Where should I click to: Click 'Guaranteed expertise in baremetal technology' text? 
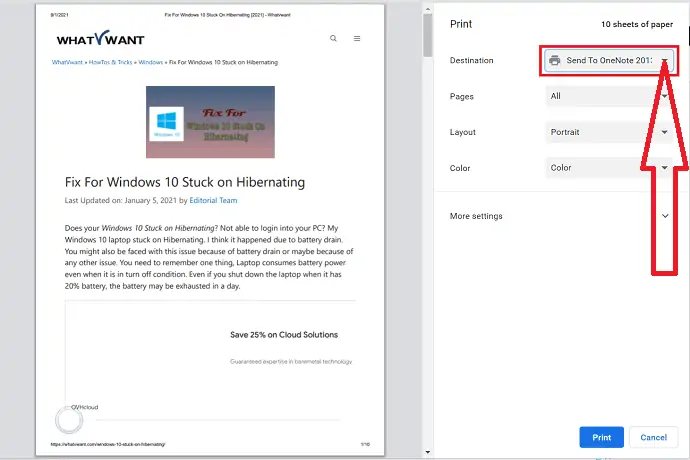point(291,361)
